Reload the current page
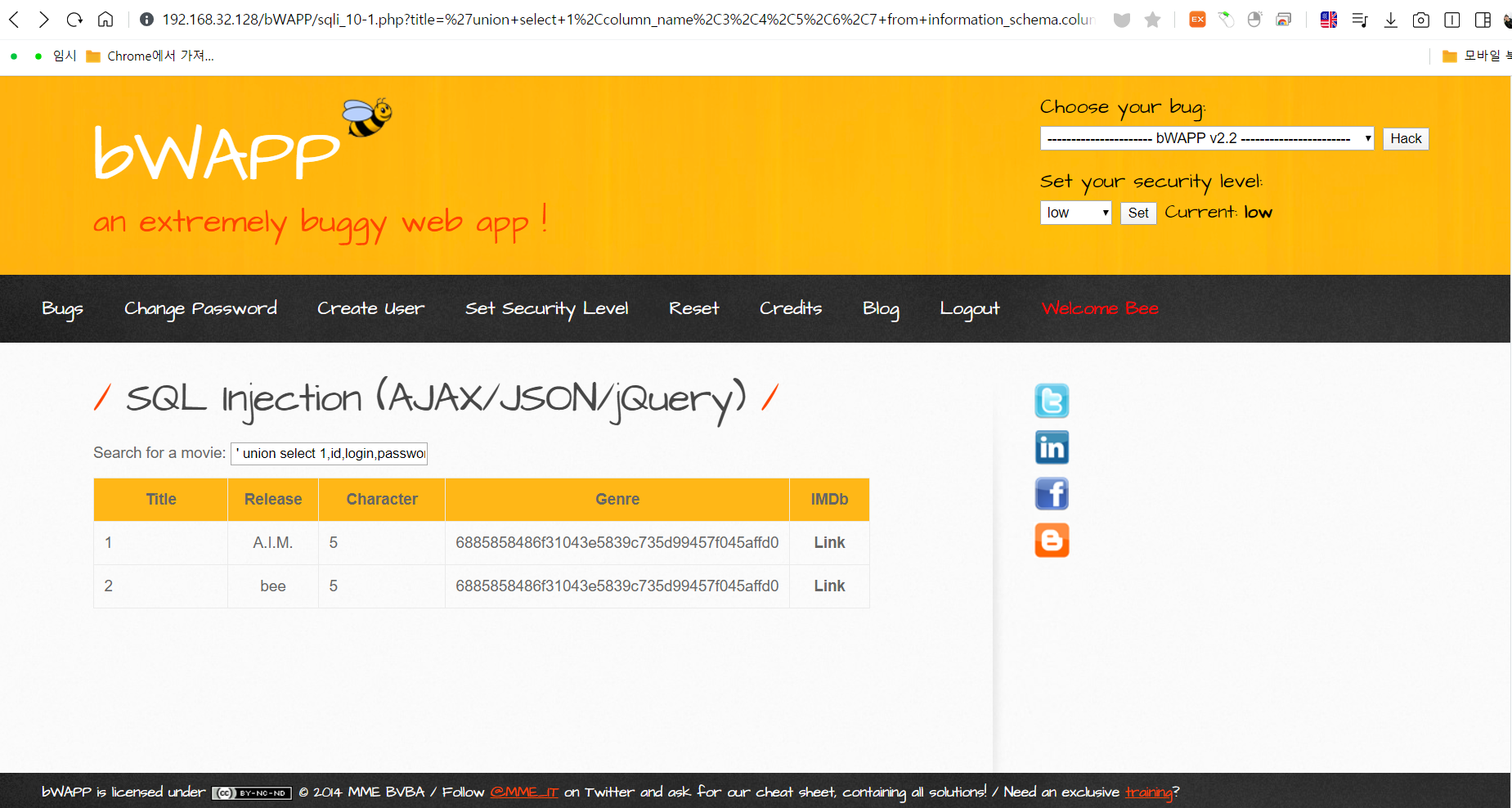The image size is (1512, 808). (74, 20)
